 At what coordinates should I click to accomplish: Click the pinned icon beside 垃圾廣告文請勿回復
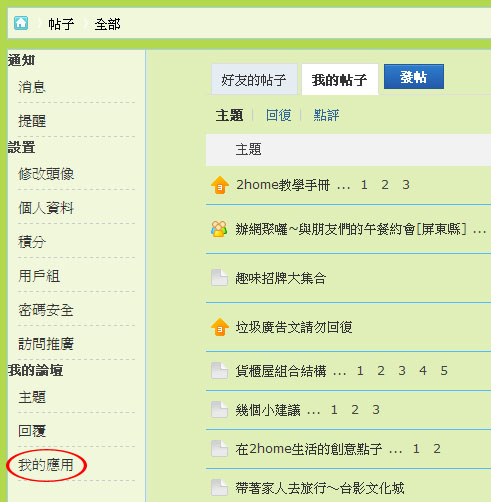[x=220, y=327]
